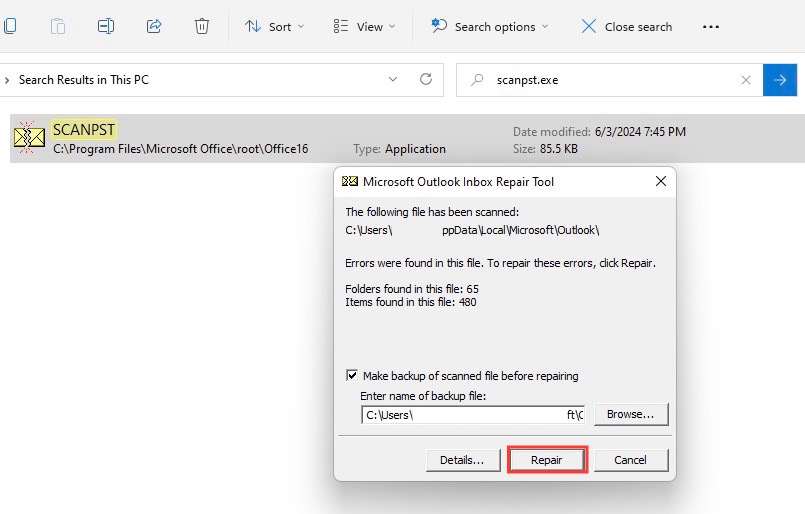Click the backup file name field

473,415
